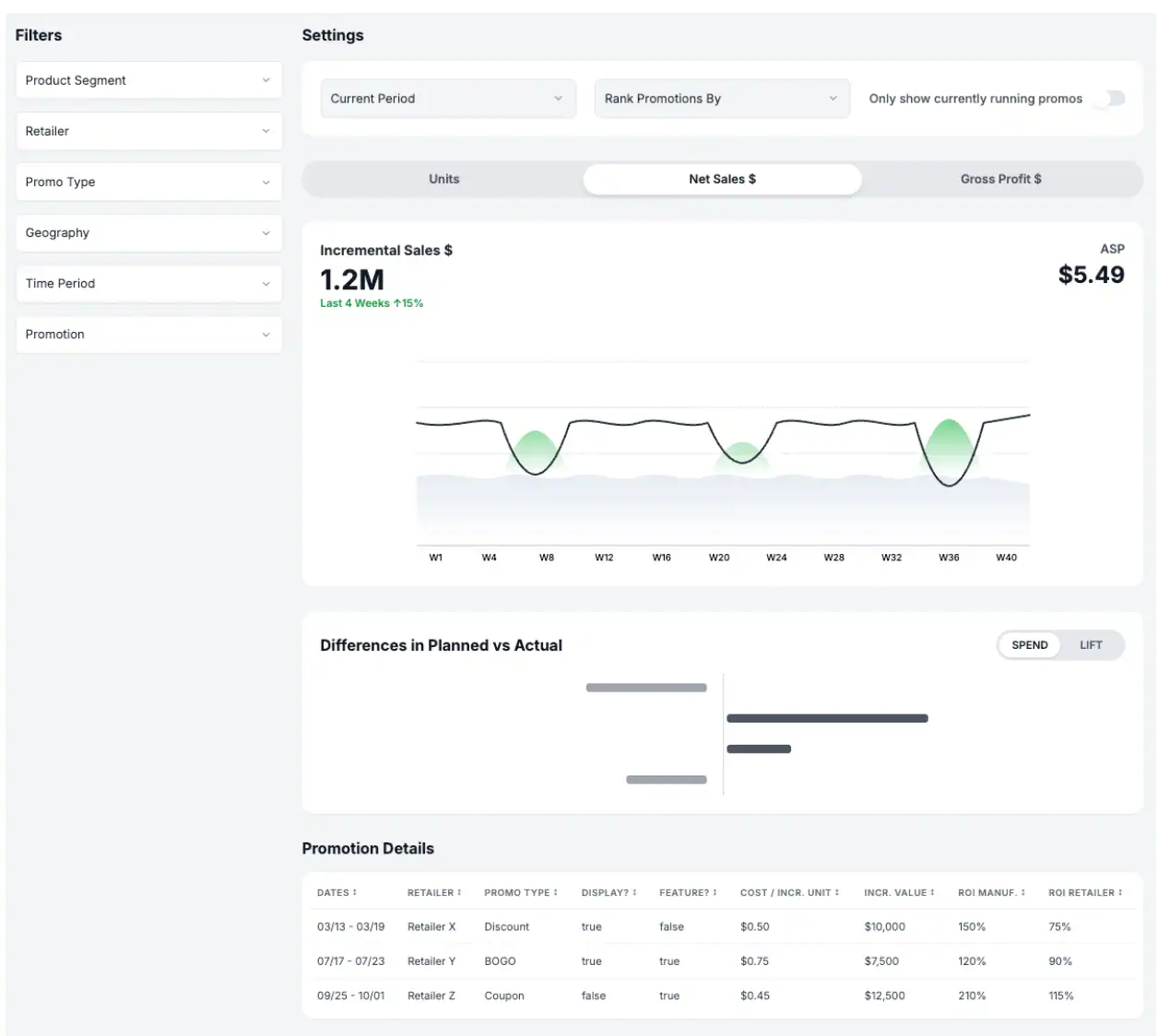Click the $0.75 cost cell
The width and height of the screenshot is (1158, 1036).
(x=754, y=960)
